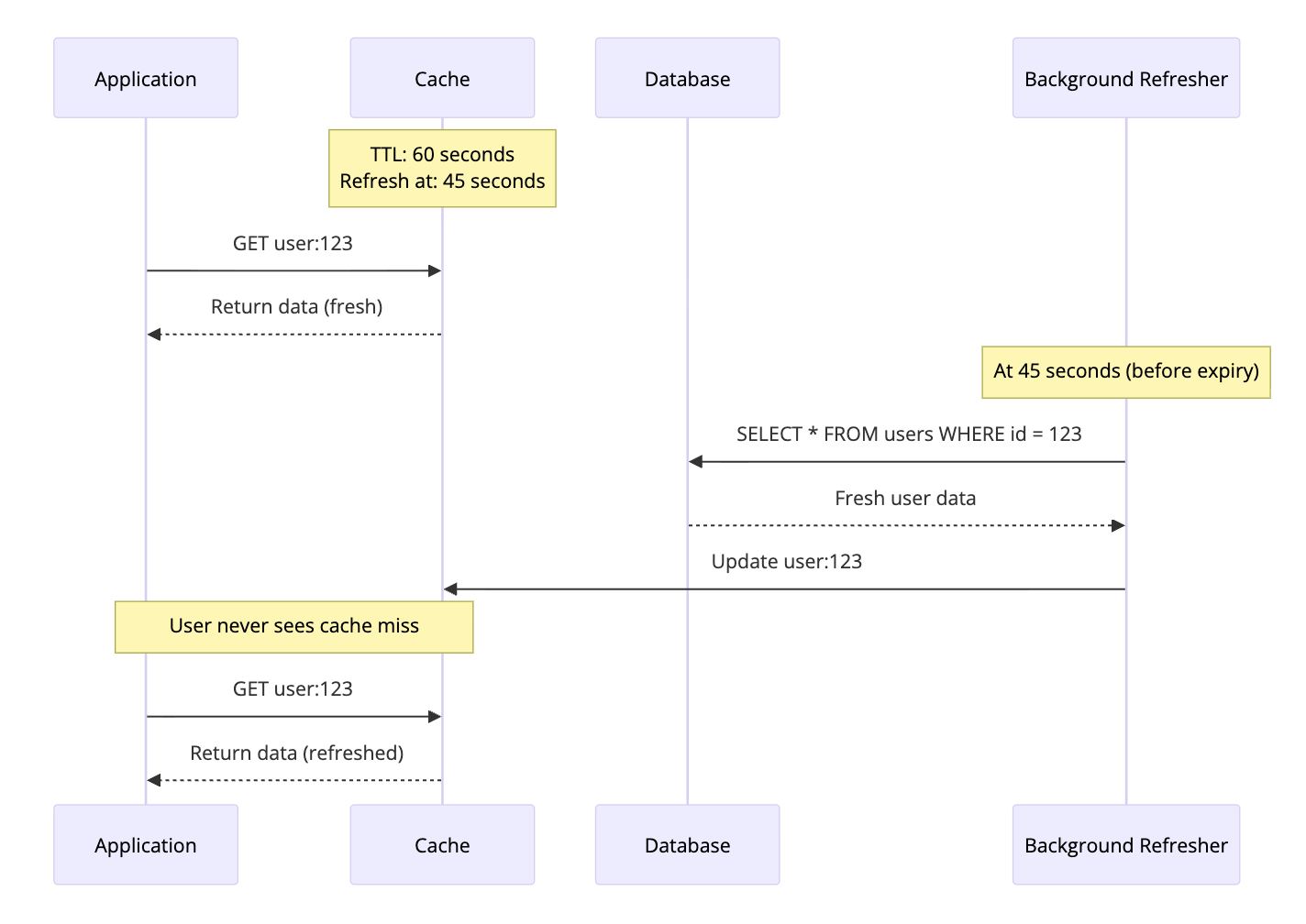Select the 'User never sees cache miss' note
Screen dimensions: 1306x924
tap(293, 626)
